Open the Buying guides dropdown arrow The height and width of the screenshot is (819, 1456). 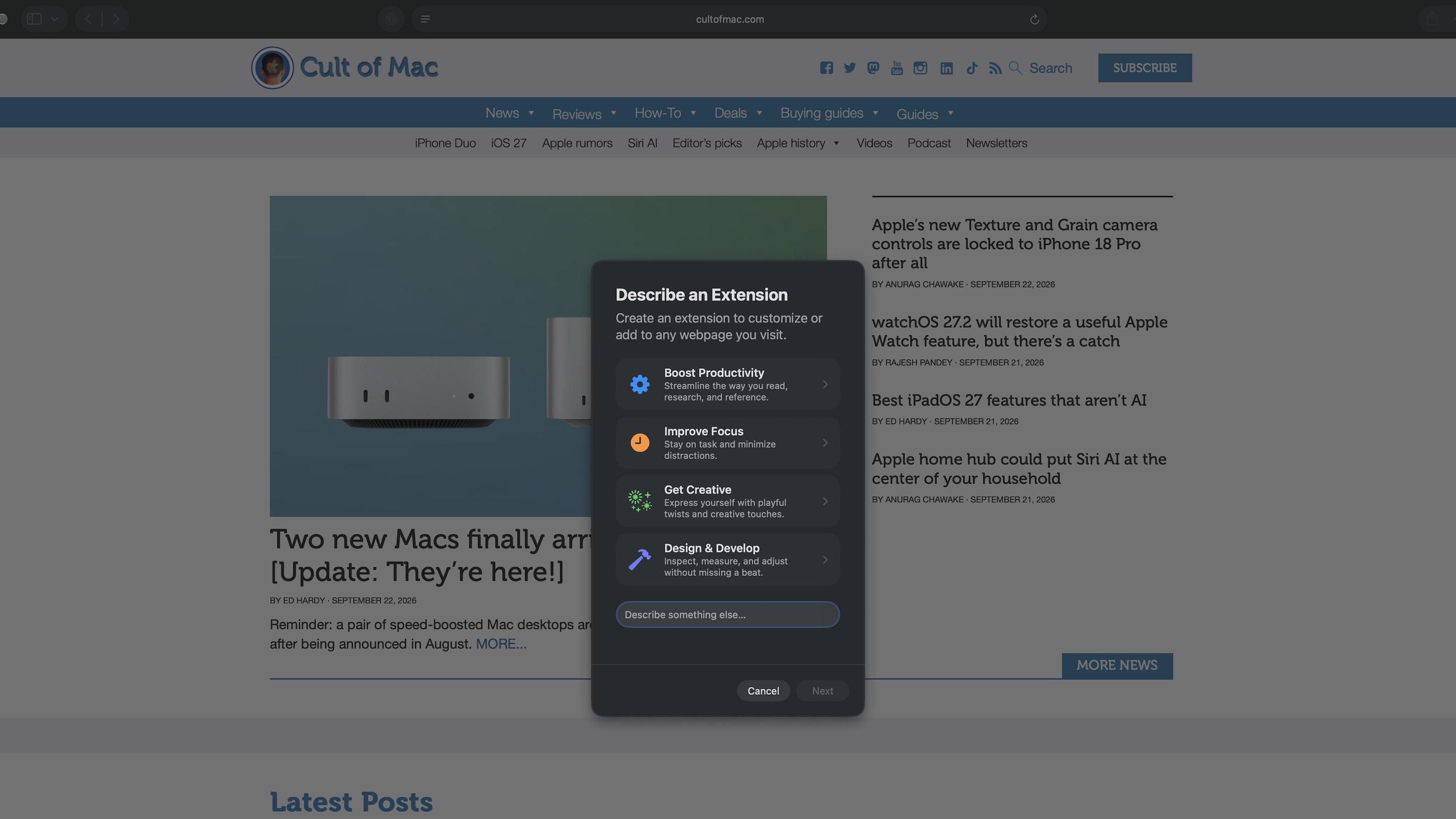point(876,113)
